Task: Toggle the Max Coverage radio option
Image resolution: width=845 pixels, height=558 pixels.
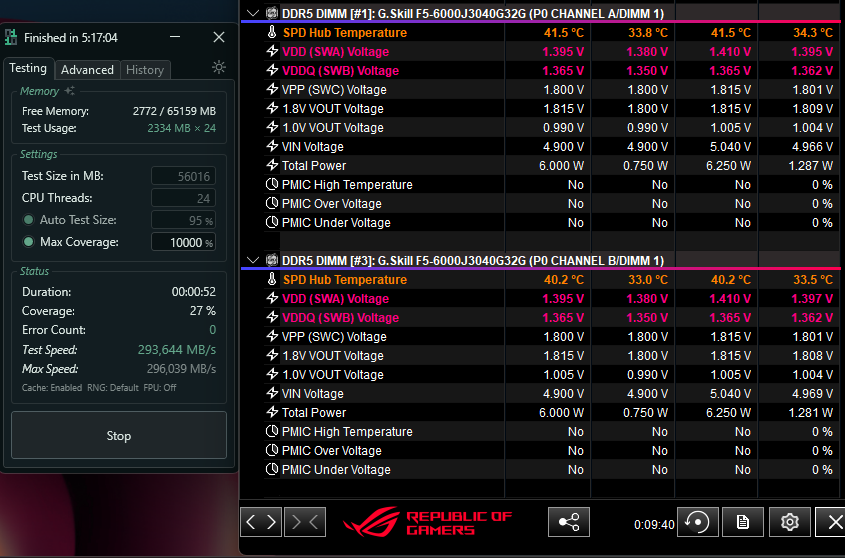Action: click(29, 242)
